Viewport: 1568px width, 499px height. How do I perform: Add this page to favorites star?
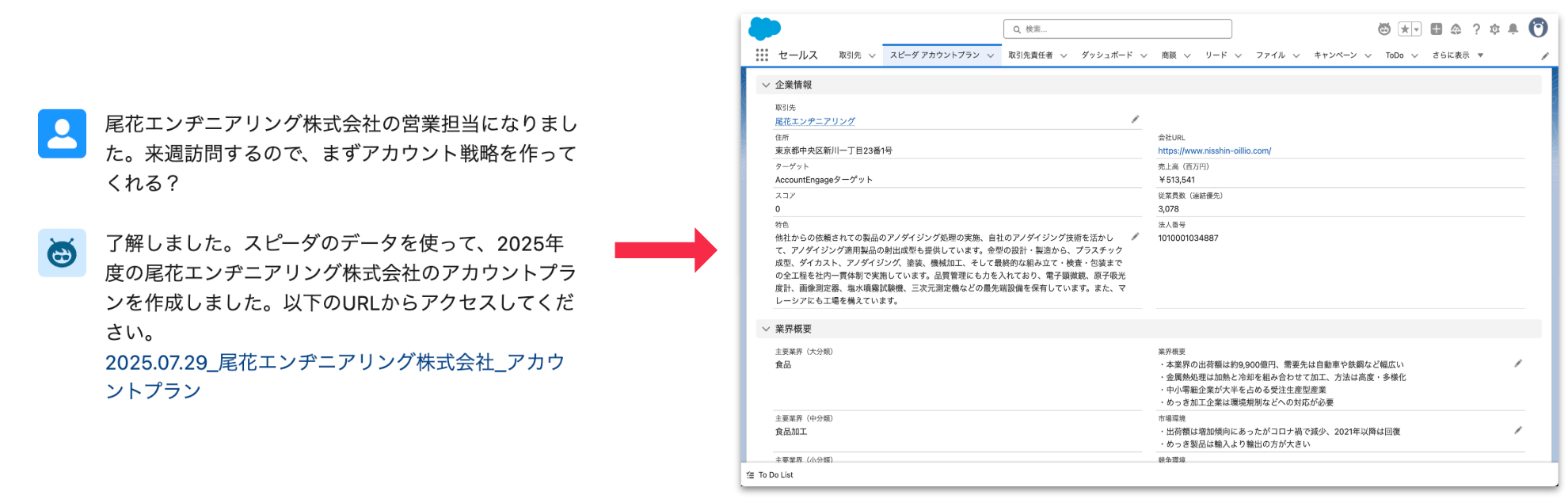pos(1405,29)
